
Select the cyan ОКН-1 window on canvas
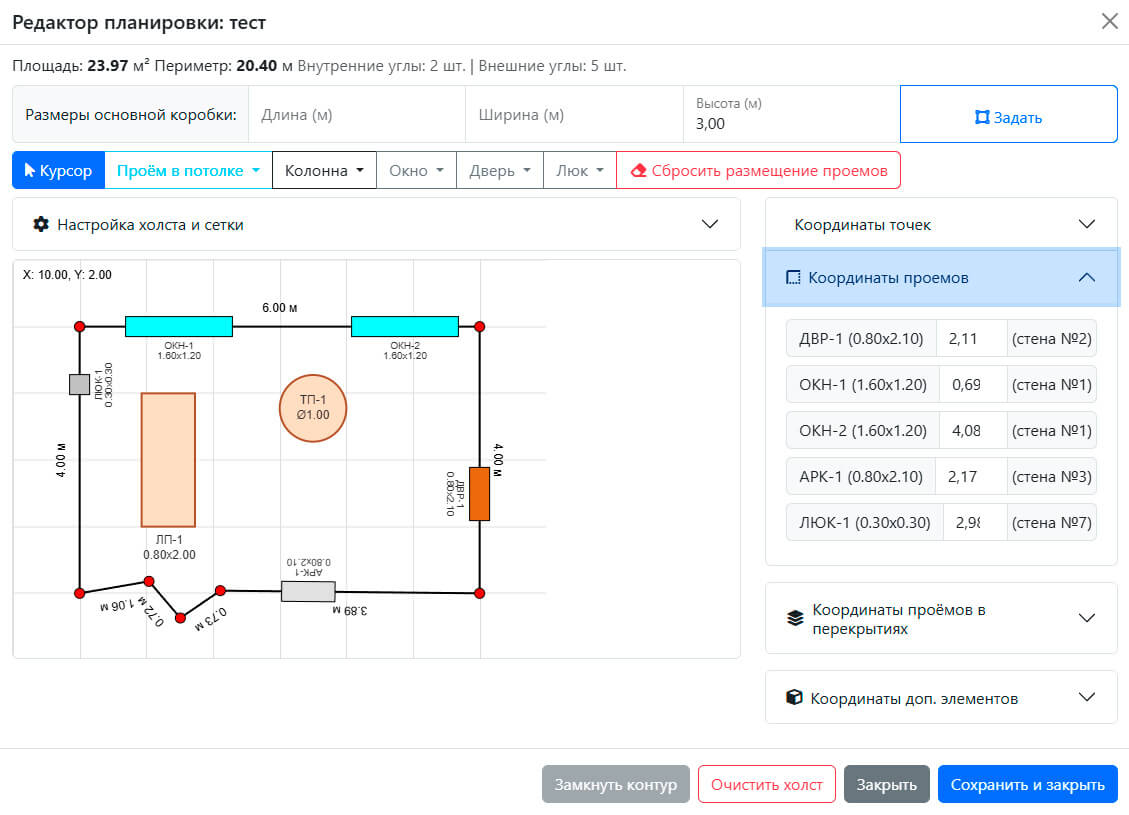click(179, 326)
